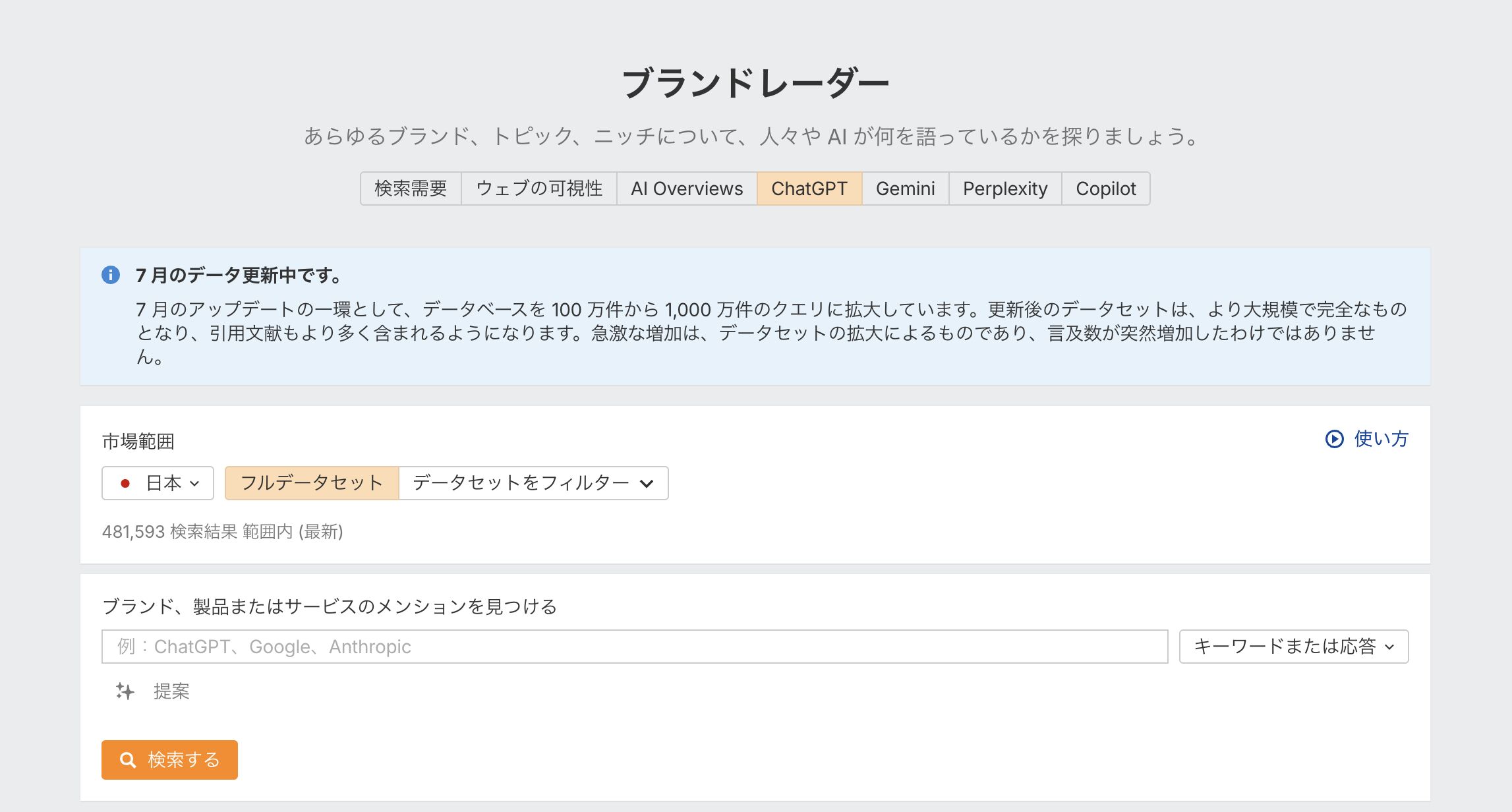Click the magnifier icon on search button
Screen dimensions: 1512x812
pos(128,760)
